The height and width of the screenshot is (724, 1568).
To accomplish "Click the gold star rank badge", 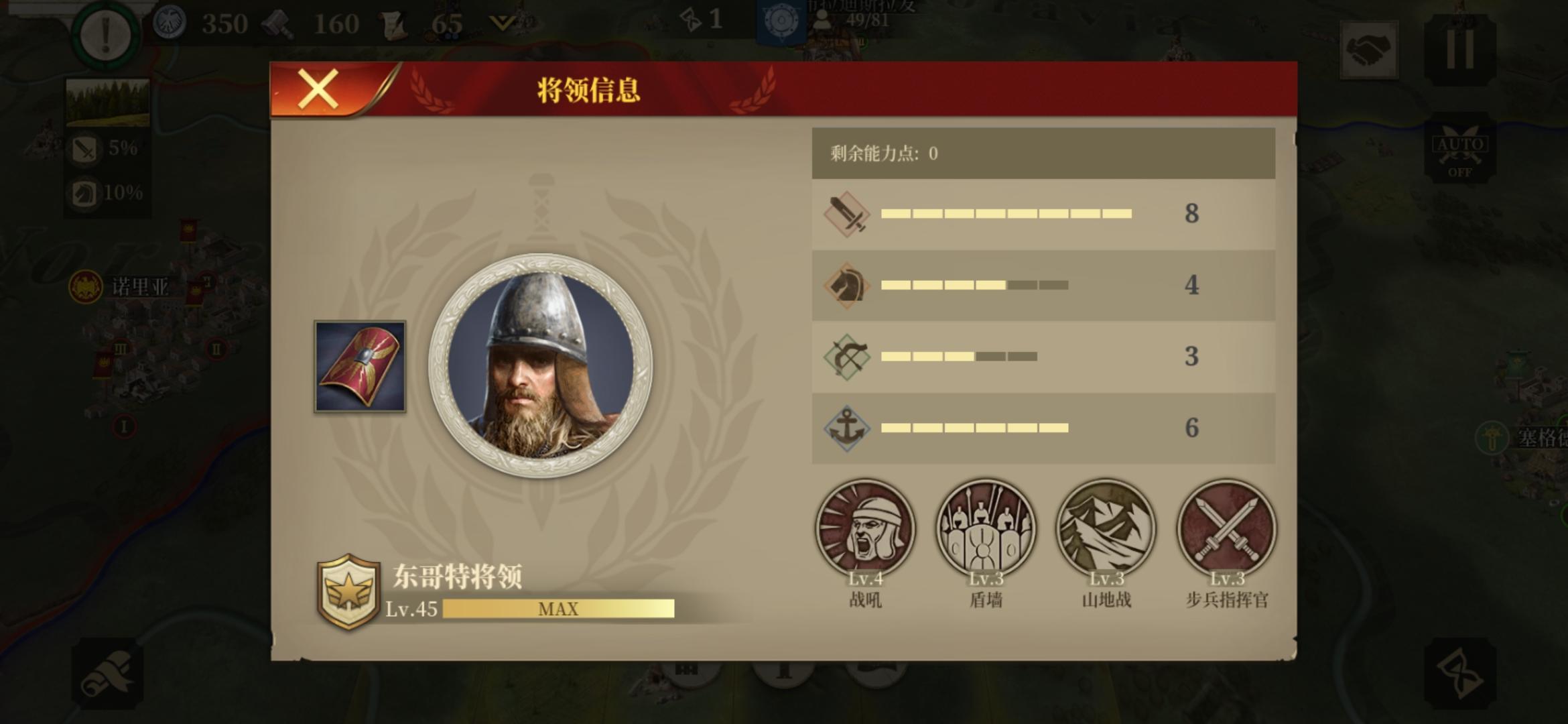I will (347, 592).
